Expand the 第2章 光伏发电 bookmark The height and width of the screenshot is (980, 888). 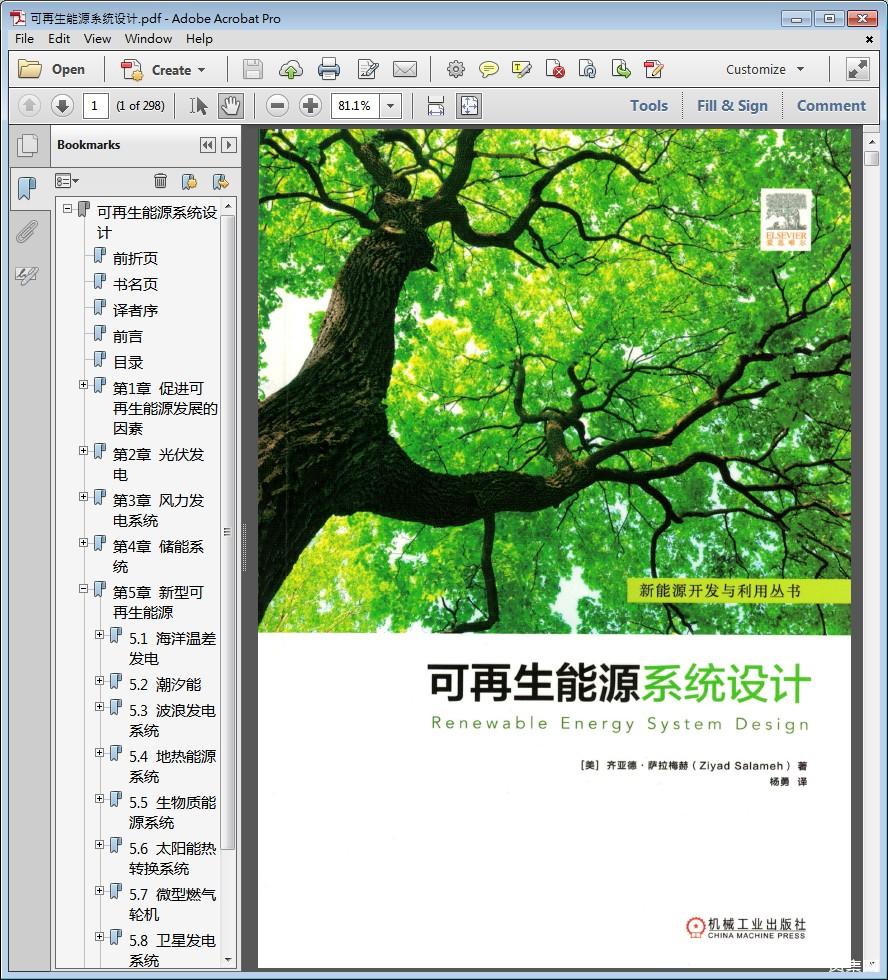[83, 451]
